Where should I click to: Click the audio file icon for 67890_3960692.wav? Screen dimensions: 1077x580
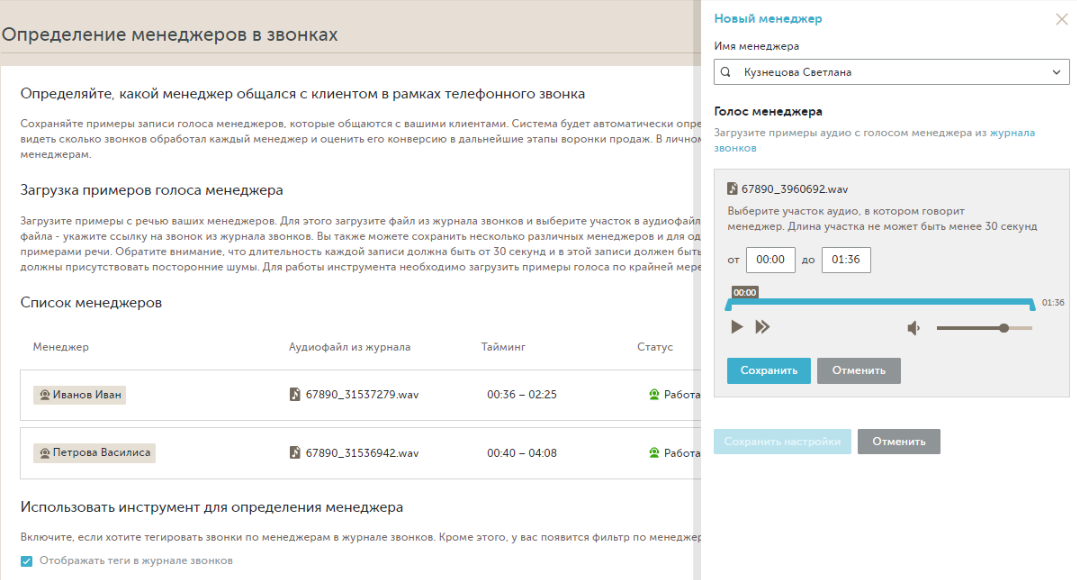732,189
